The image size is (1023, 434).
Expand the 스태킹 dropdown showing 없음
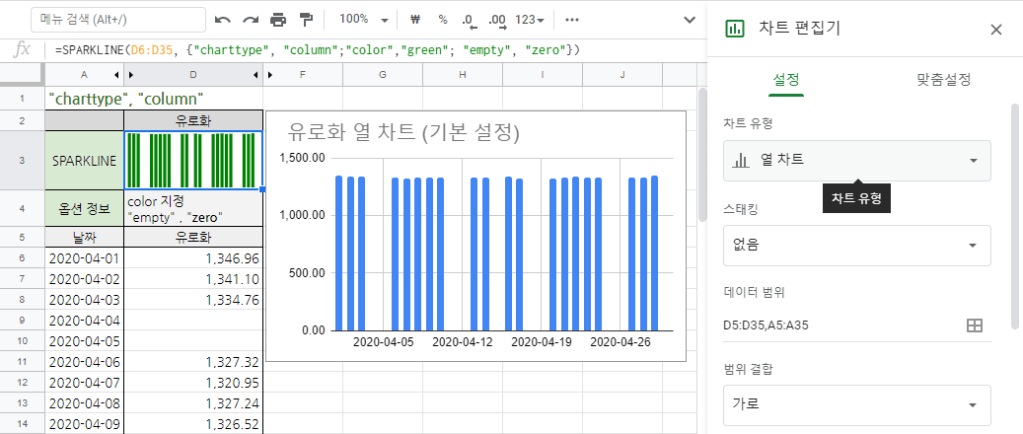857,245
